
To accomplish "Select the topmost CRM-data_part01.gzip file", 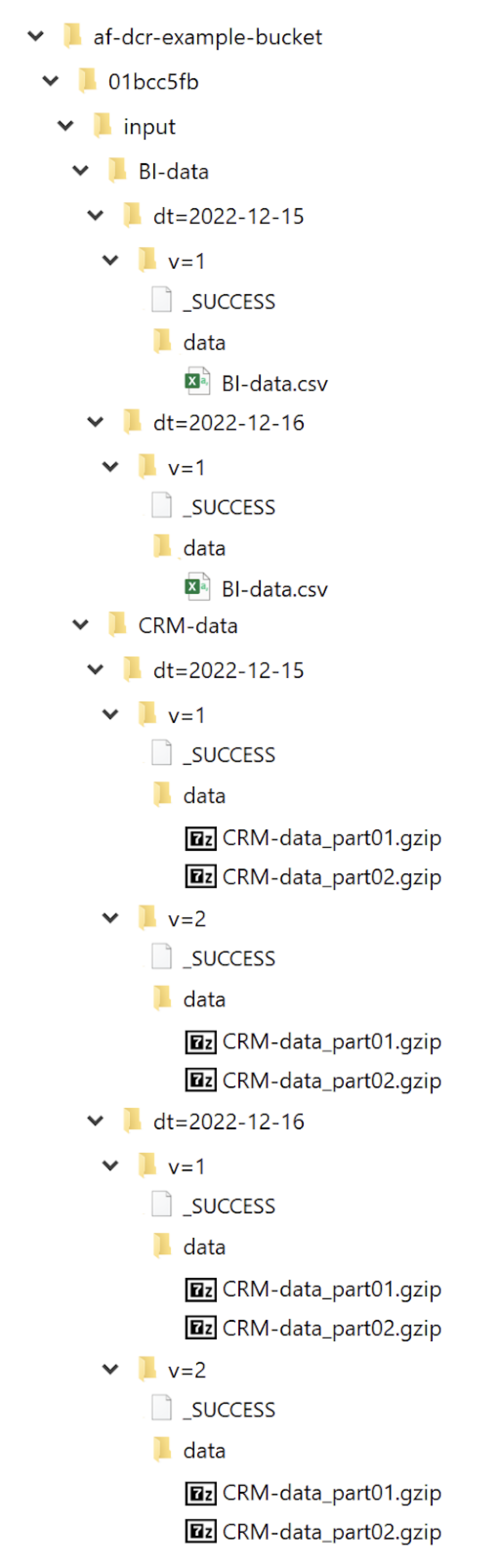I will click(331, 838).
